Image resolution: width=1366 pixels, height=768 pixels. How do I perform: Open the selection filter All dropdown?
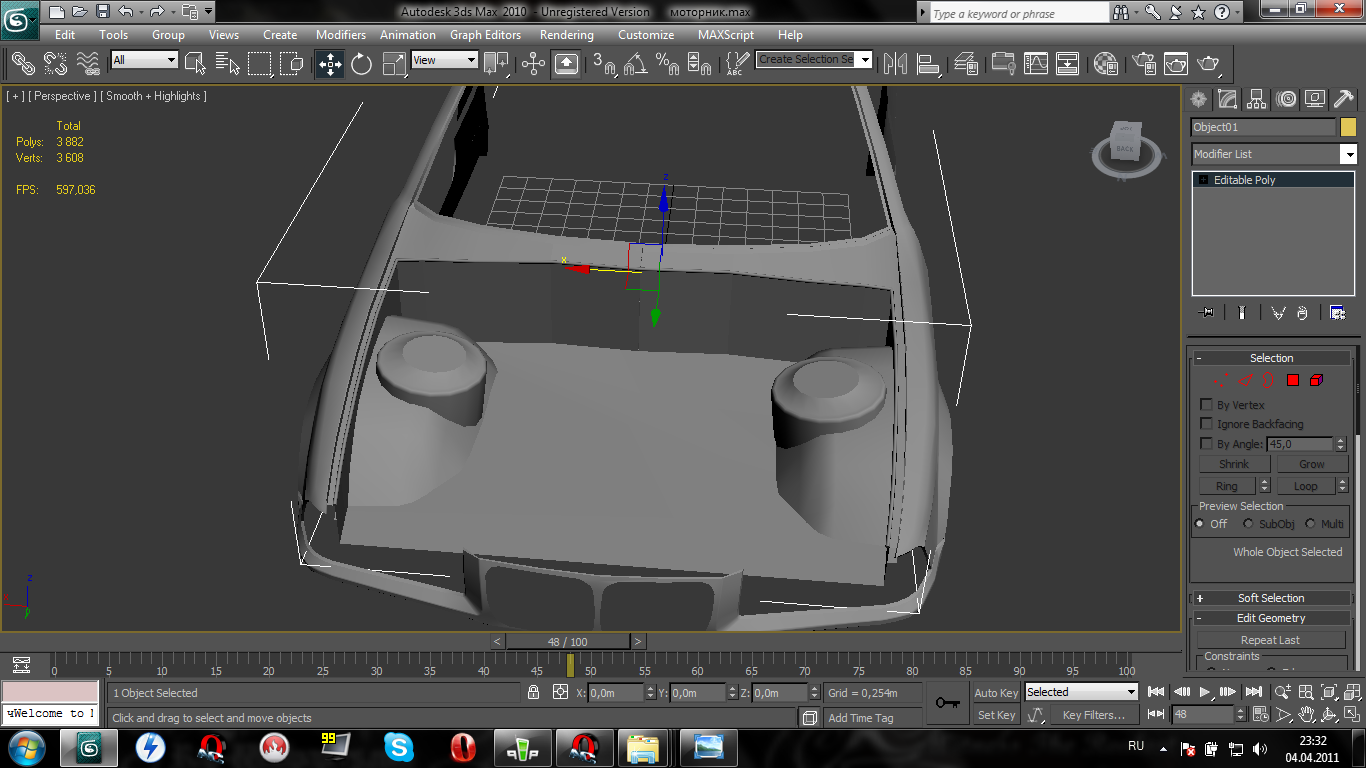click(145, 60)
